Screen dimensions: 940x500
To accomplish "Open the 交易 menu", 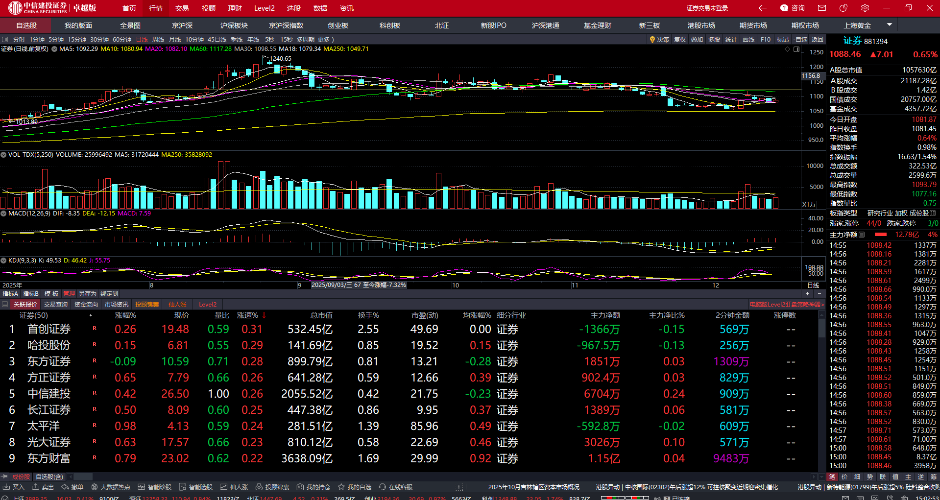I will [x=182, y=8].
